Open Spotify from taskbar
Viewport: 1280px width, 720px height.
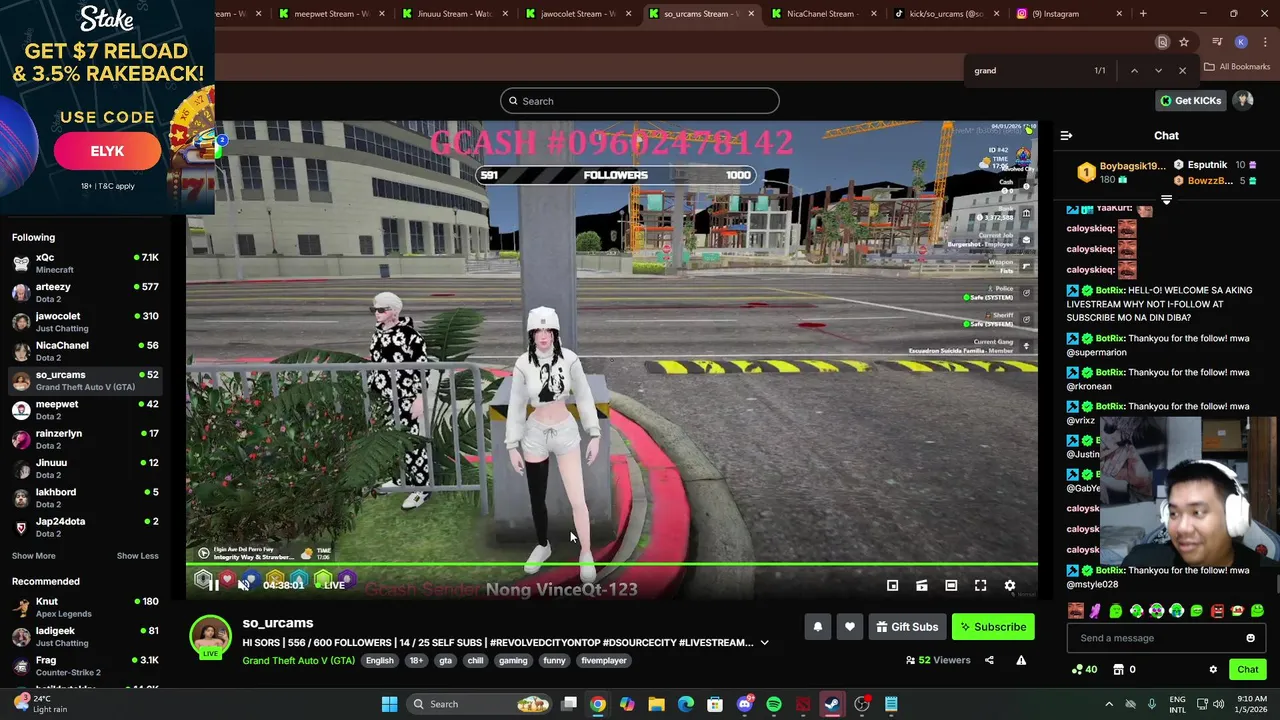point(774,704)
